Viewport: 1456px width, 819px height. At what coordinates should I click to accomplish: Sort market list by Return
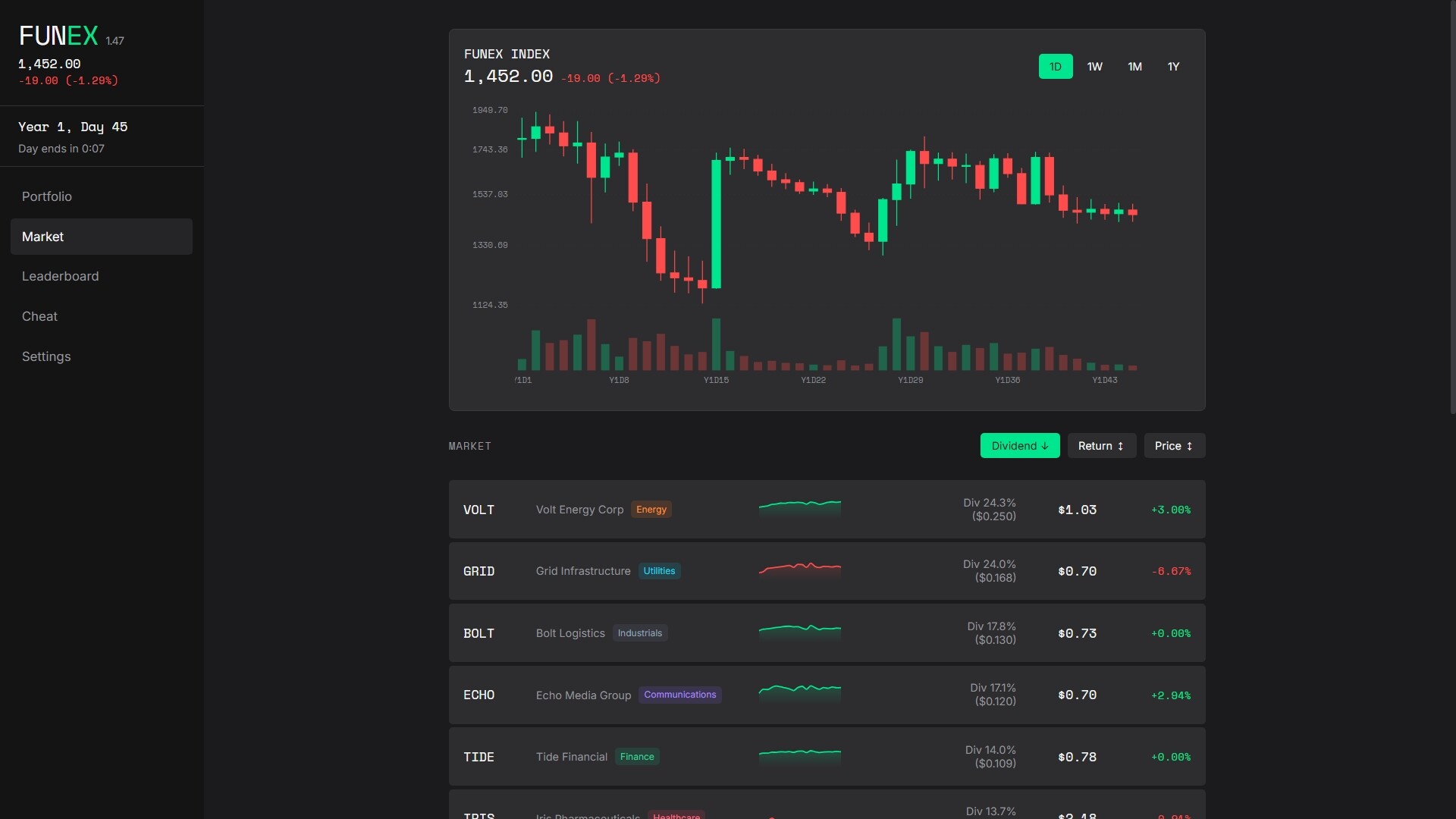tap(1101, 446)
